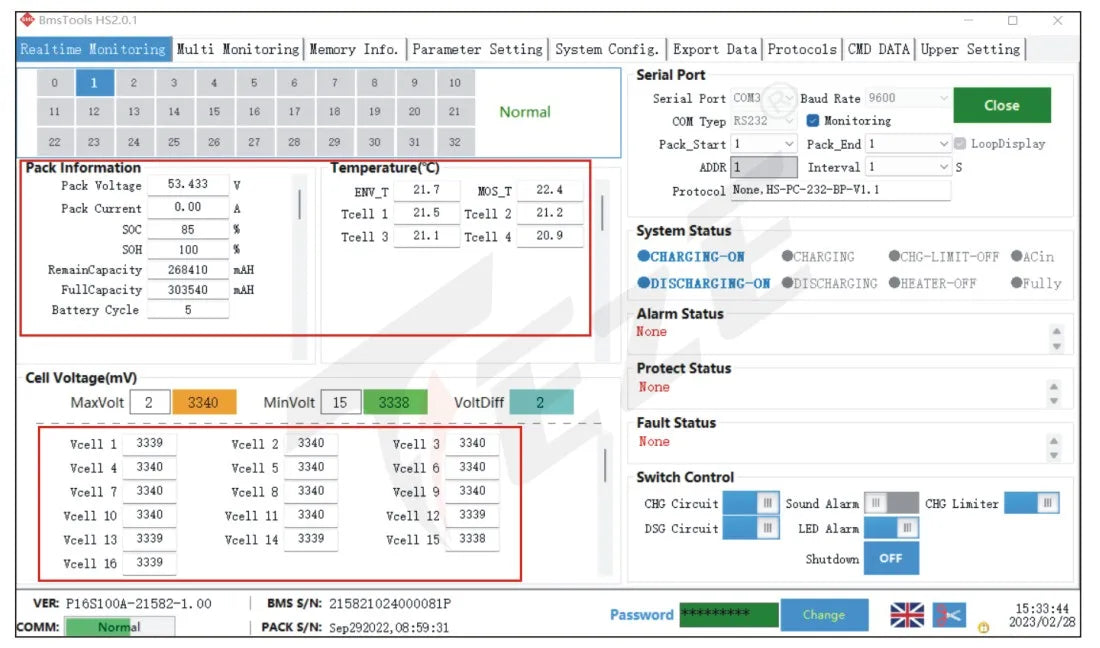Select pack number 10 in the pack grid
This screenshot has width=1100, height=648.
[x=454, y=84]
